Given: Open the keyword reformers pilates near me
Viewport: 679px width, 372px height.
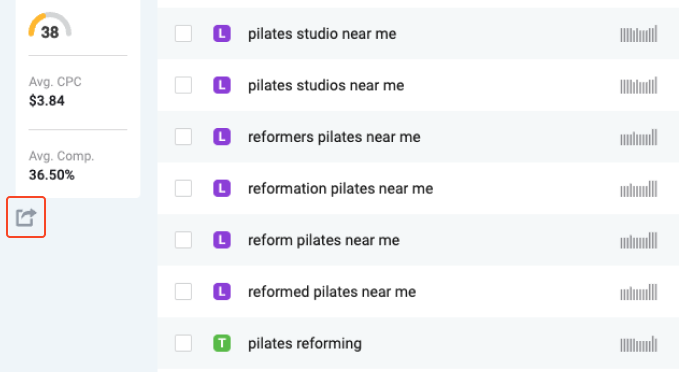Looking at the screenshot, I should tap(334, 137).
